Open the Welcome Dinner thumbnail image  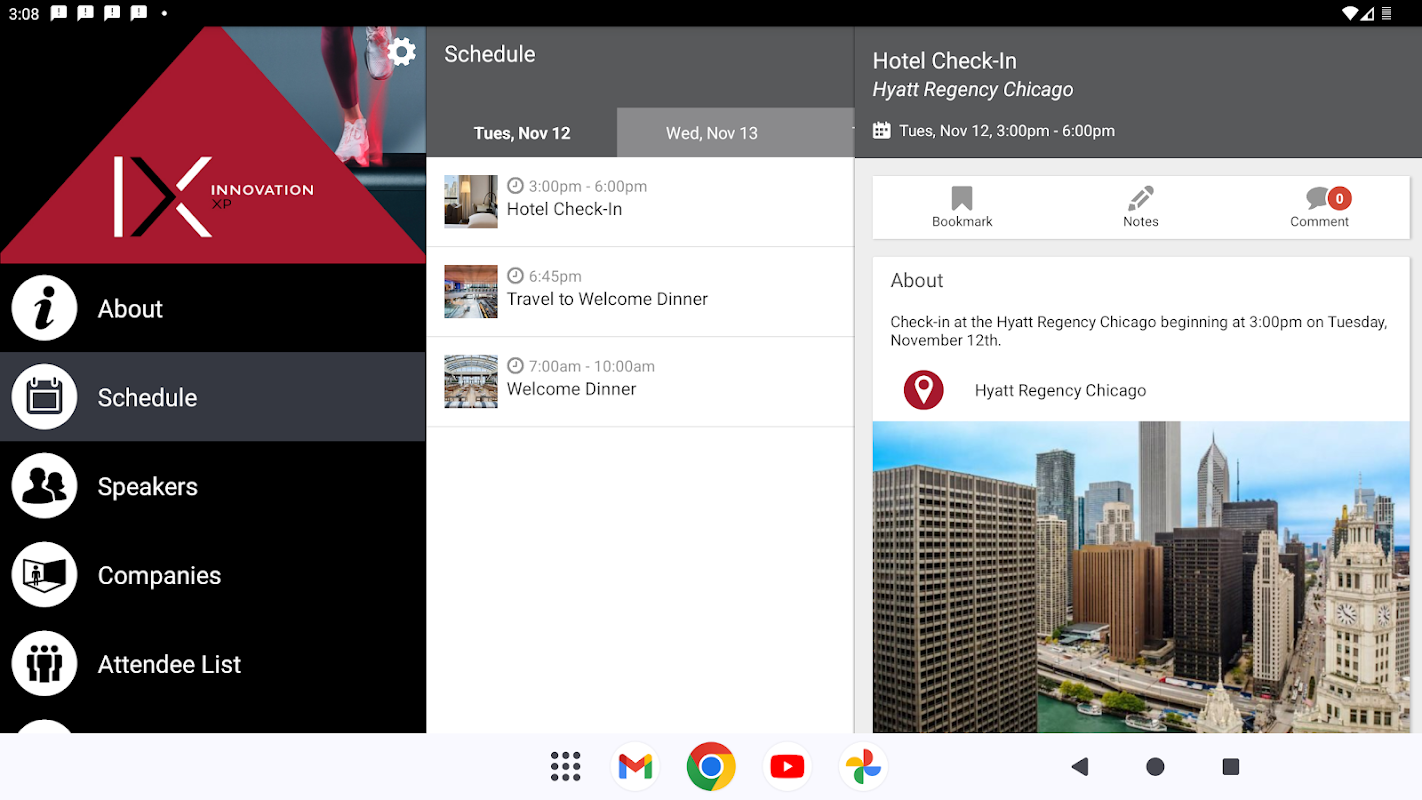tap(471, 382)
